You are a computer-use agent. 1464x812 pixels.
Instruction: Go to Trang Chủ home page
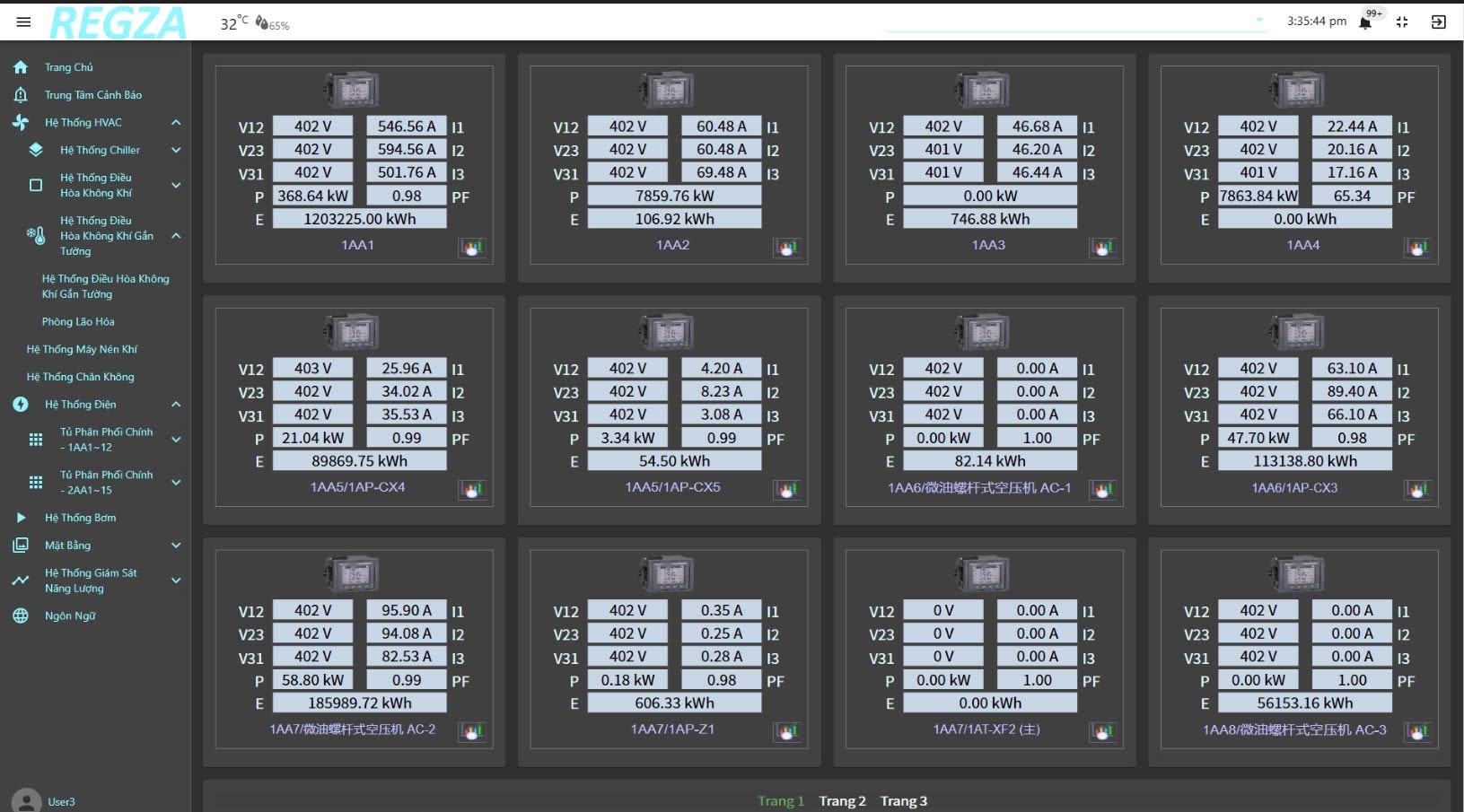[68, 67]
